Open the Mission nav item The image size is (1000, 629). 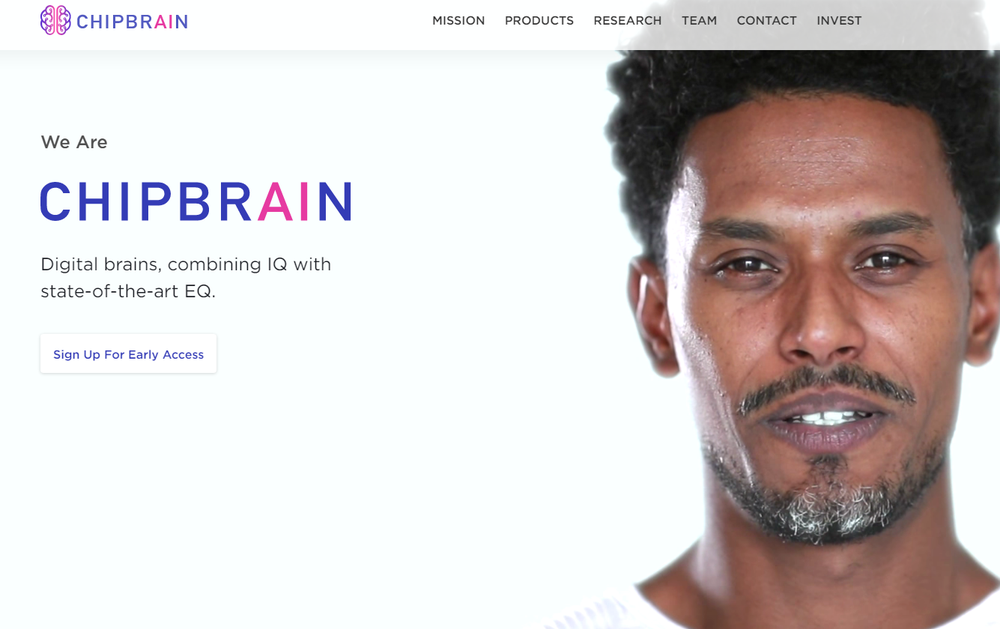pos(459,20)
